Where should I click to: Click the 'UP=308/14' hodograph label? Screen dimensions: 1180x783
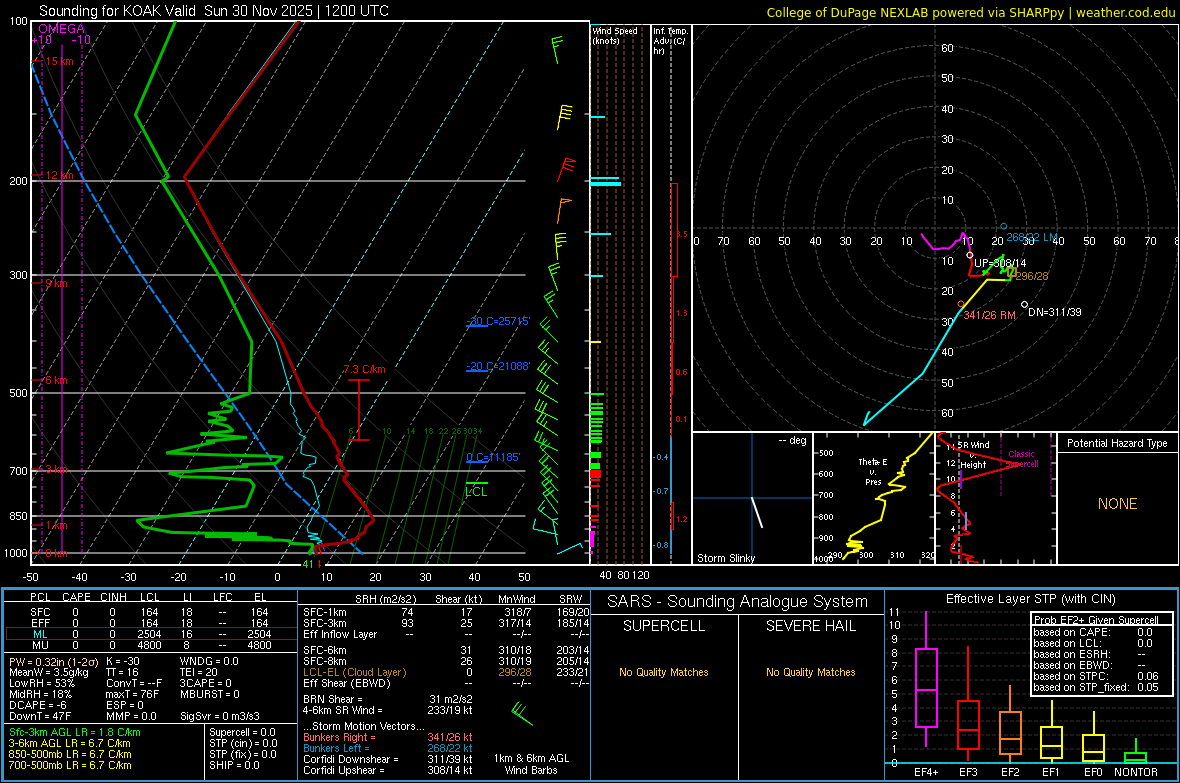click(1000, 263)
